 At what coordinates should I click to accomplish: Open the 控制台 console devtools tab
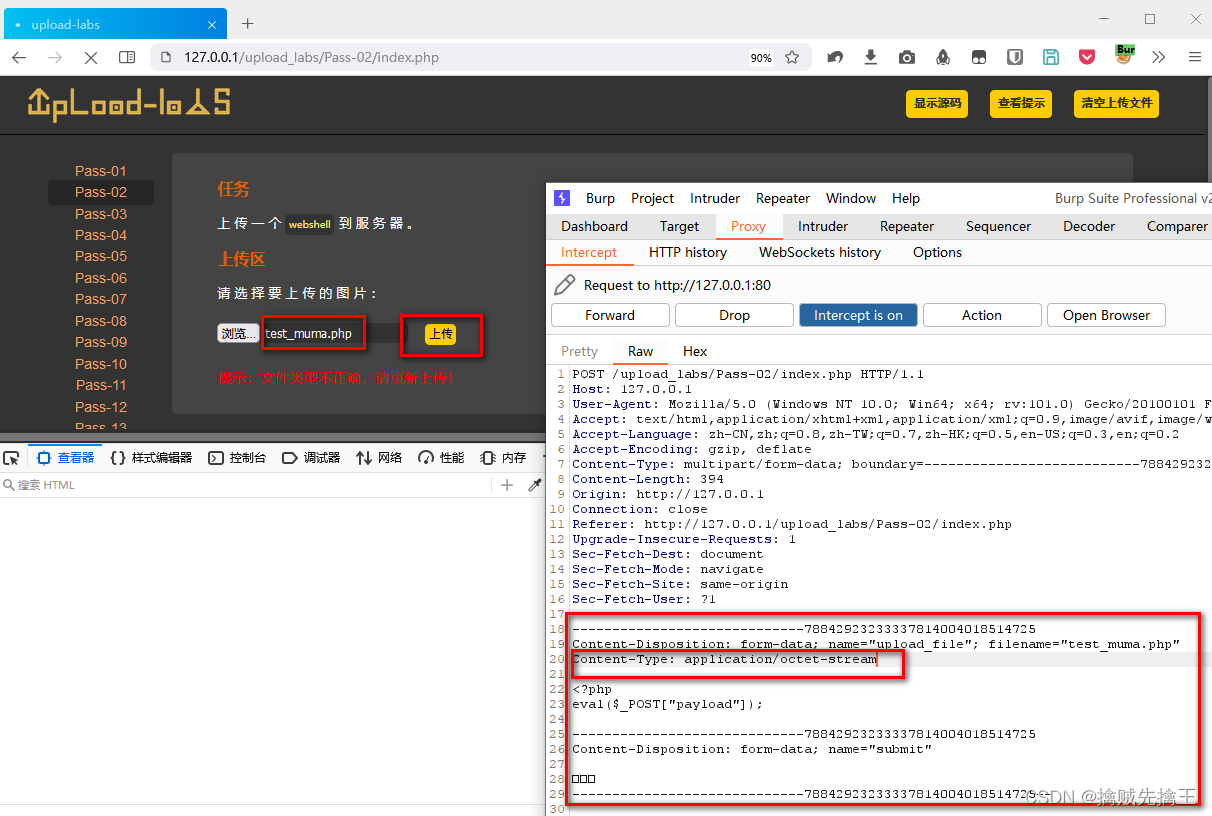tap(237, 458)
